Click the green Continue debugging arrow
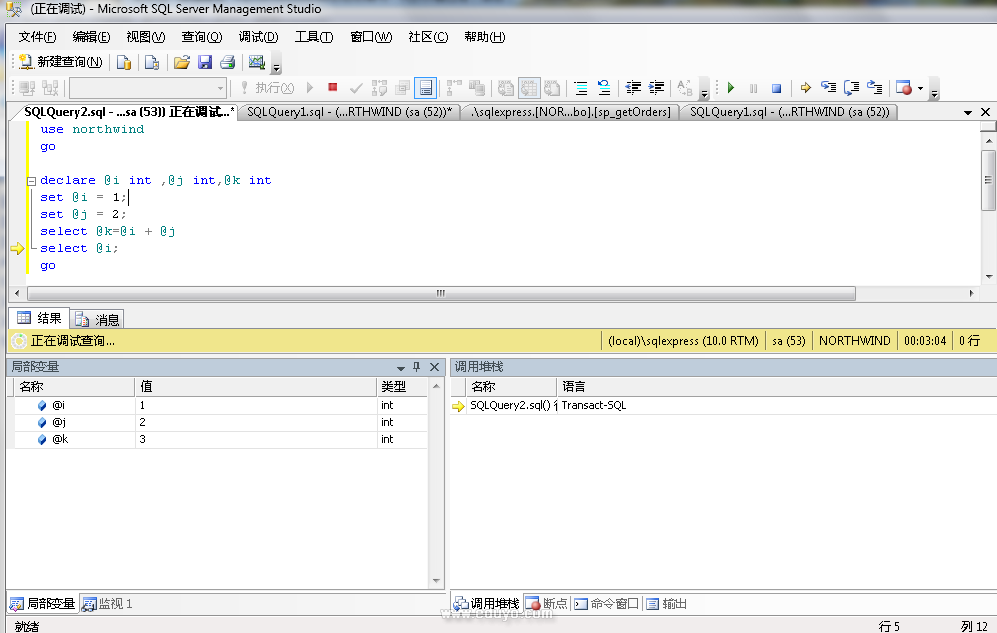The image size is (997, 633). pyautogui.click(x=731, y=88)
